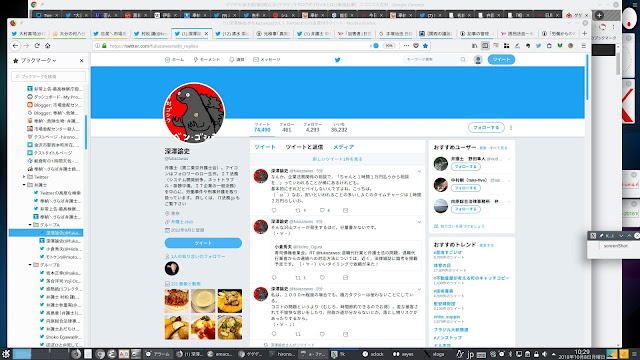
Task: Click the magnifier in Twitter search box
Action: pos(463,60)
